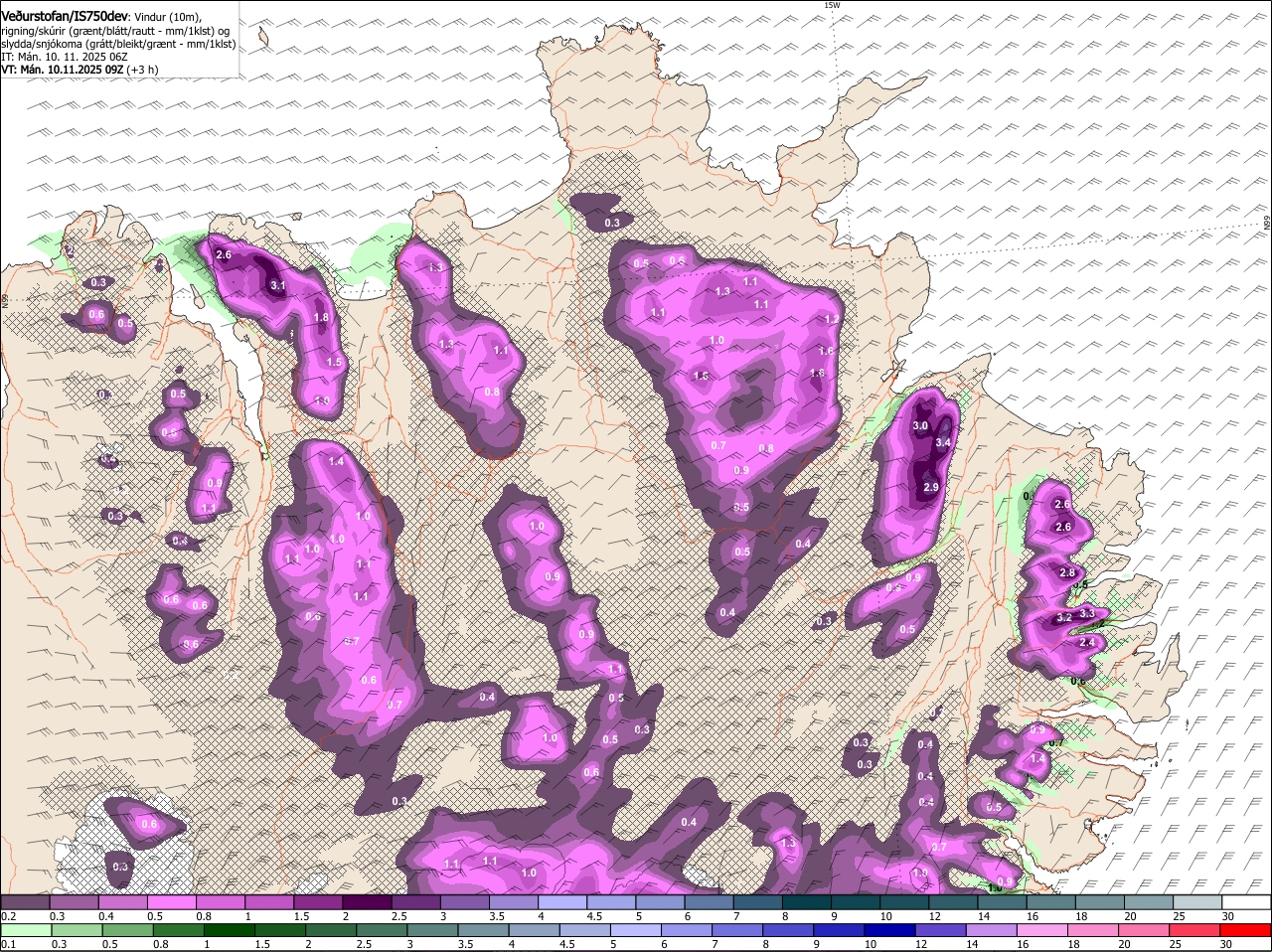
Task: Select upper legend swatch between 0.5 and 0.8
Action: click(x=172, y=901)
